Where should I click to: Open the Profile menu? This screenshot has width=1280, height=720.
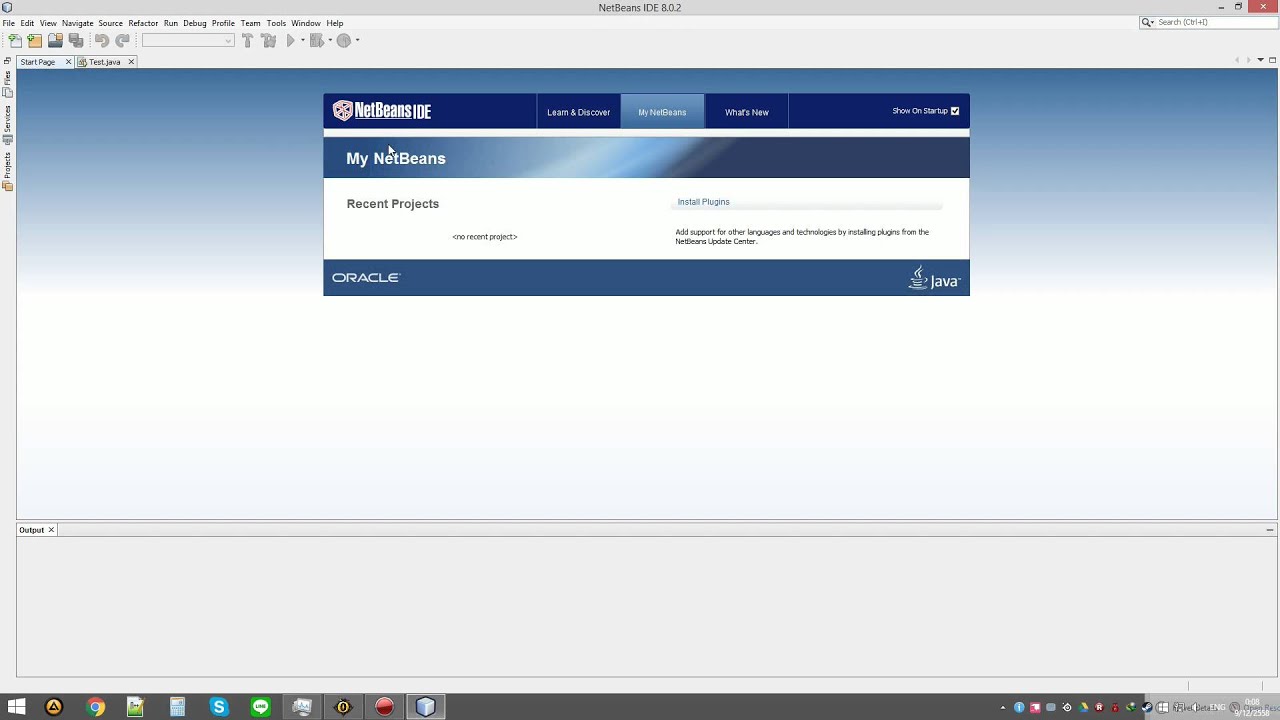click(x=223, y=23)
